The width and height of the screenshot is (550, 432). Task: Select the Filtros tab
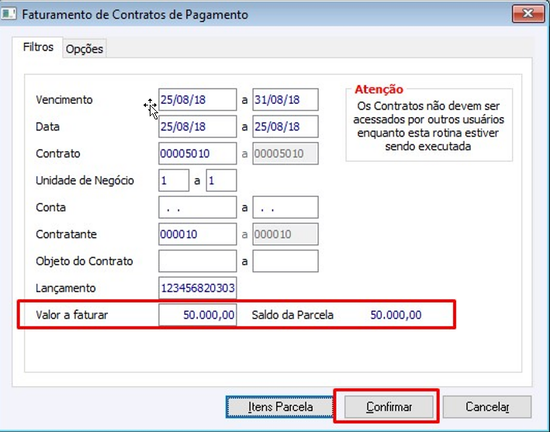pyautogui.click(x=38, y=47)
